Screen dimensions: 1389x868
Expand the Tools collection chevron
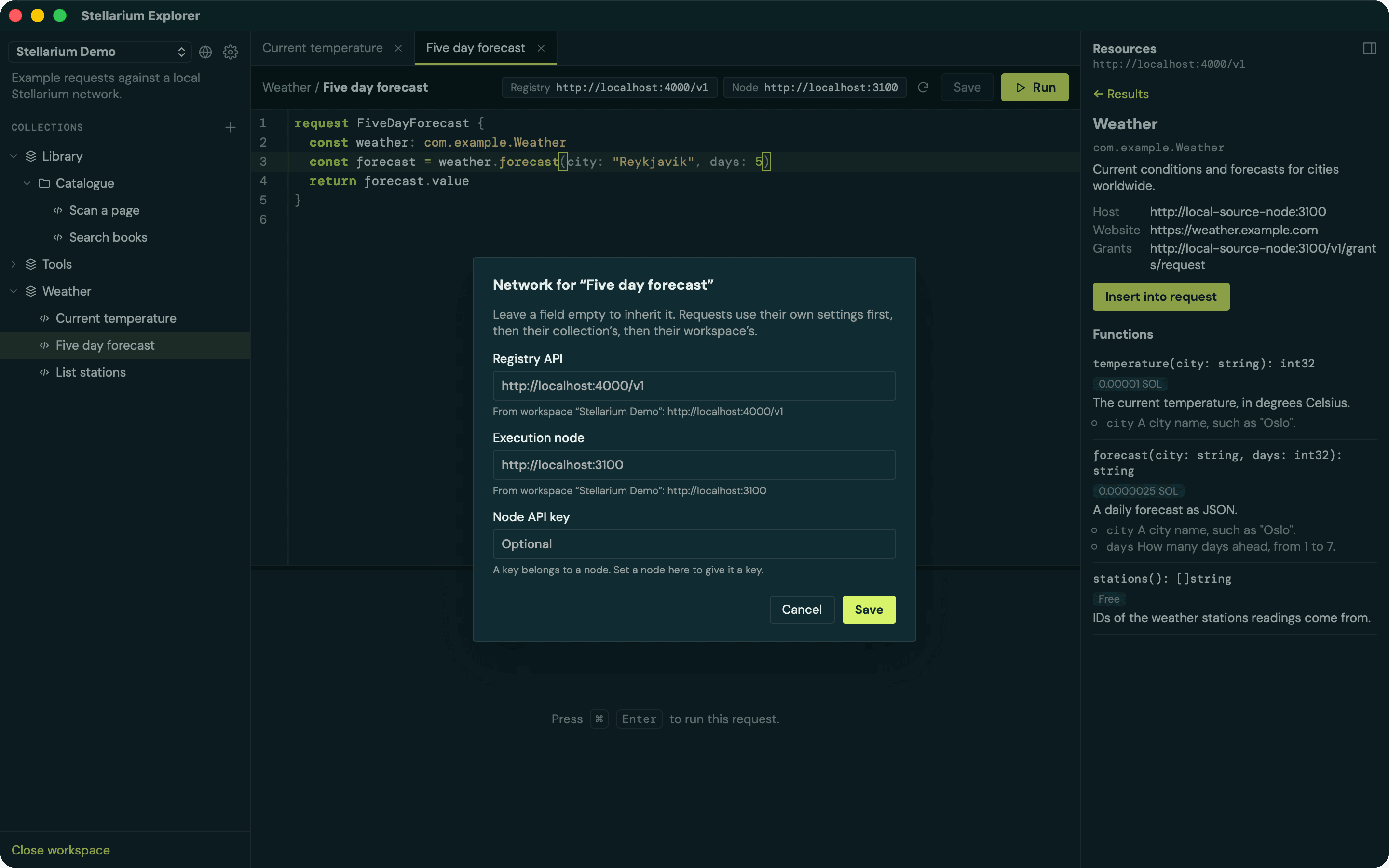point(14,264)
